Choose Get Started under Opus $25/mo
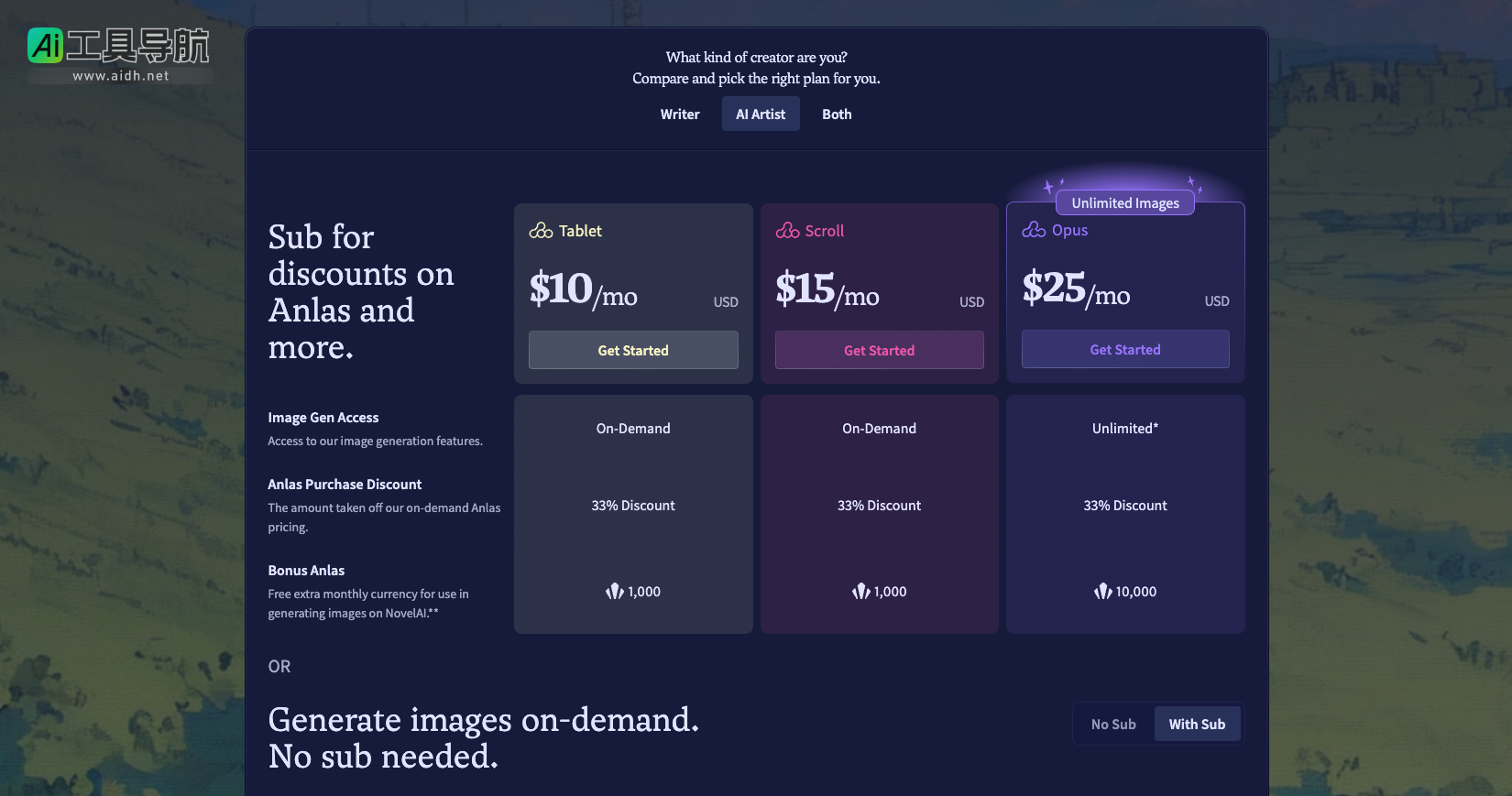 pos(1124,350)
